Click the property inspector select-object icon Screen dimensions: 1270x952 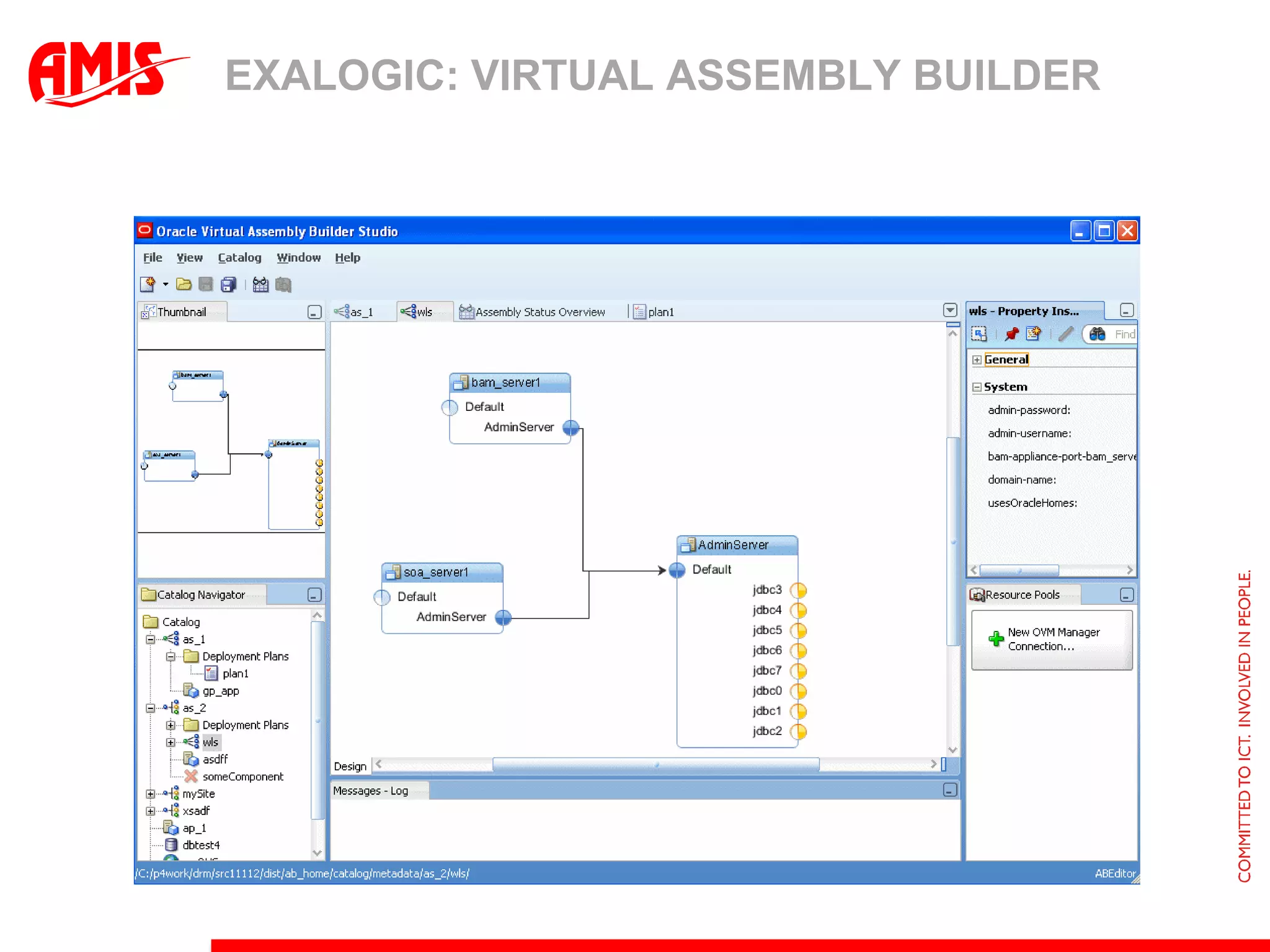pos(979,335)
